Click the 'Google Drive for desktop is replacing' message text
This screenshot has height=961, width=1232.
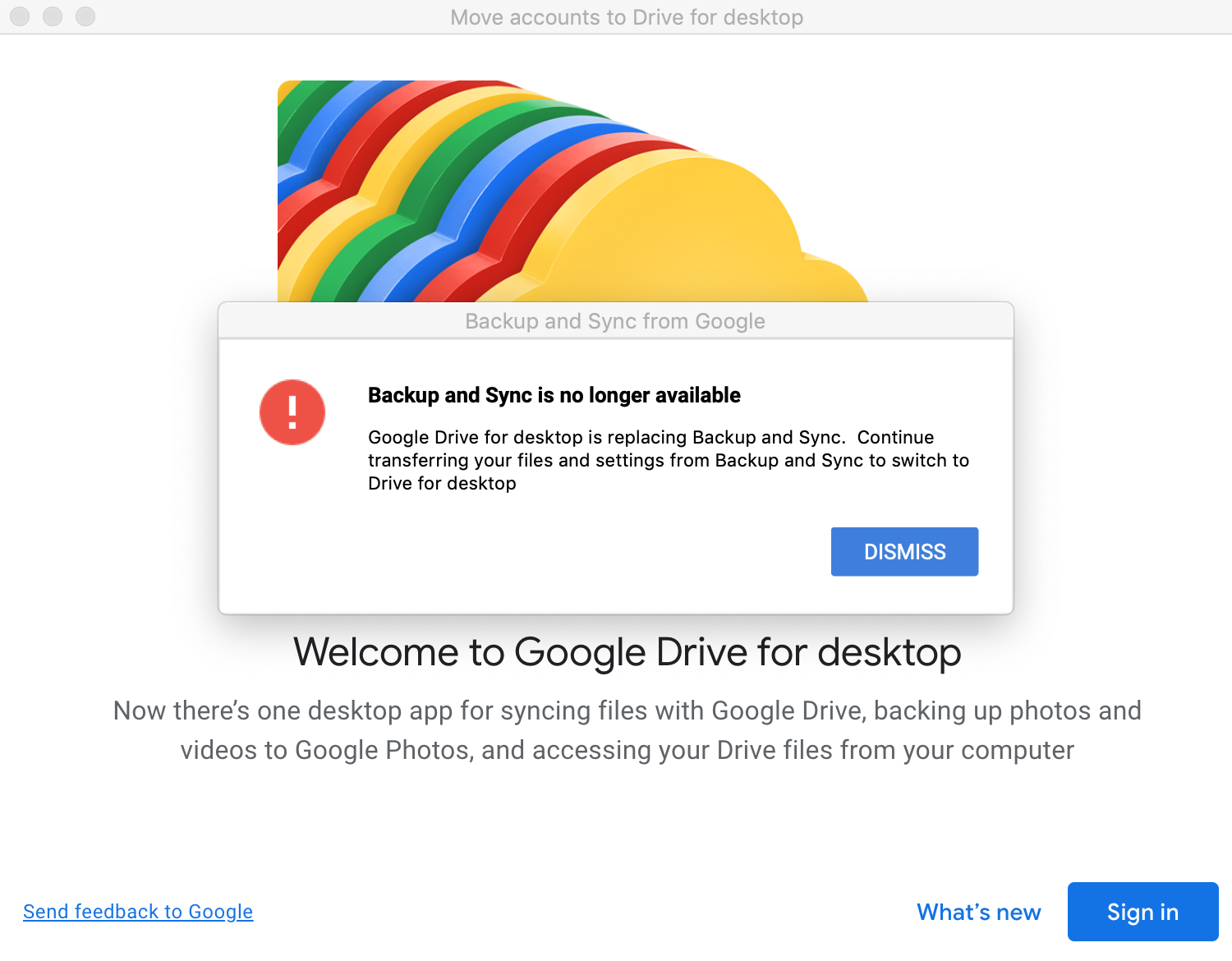tap(669, 460)
